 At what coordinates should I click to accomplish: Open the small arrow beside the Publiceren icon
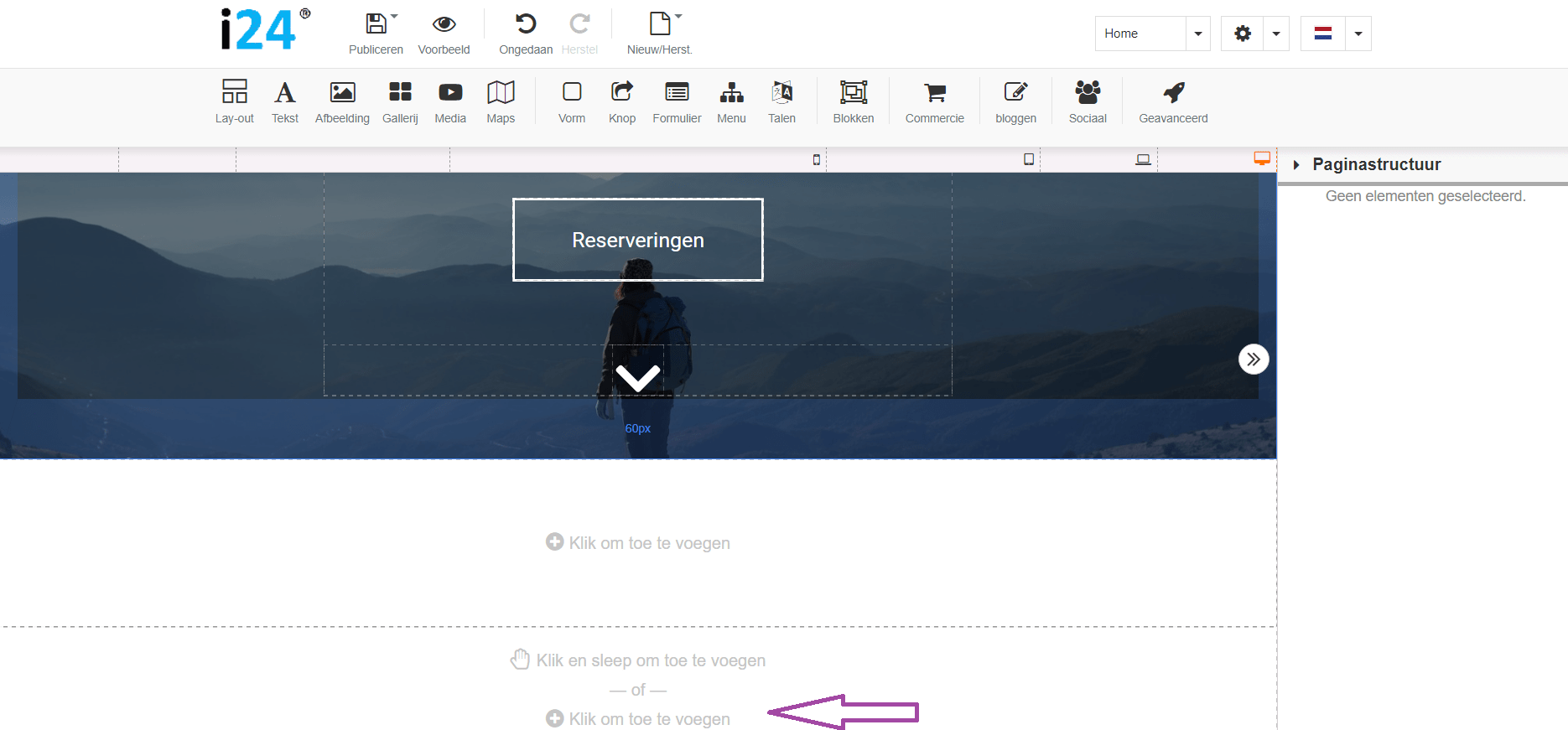point(394,16)
